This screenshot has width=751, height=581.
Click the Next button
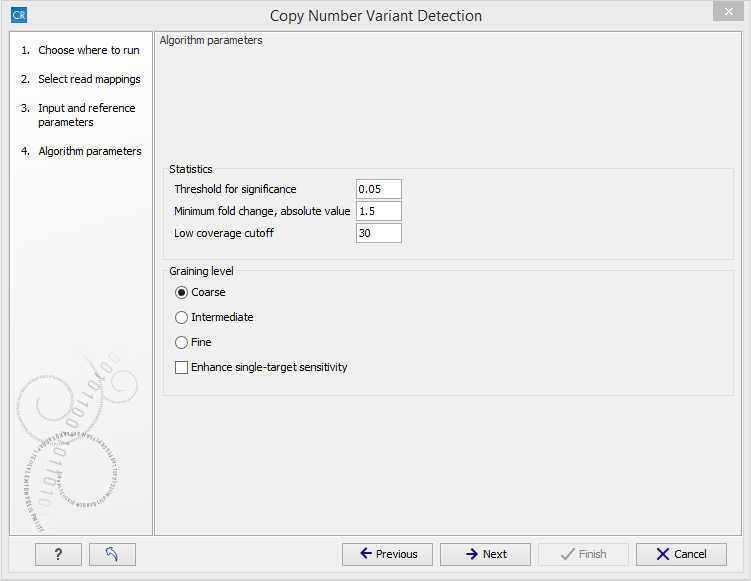[x=485, y=554]
